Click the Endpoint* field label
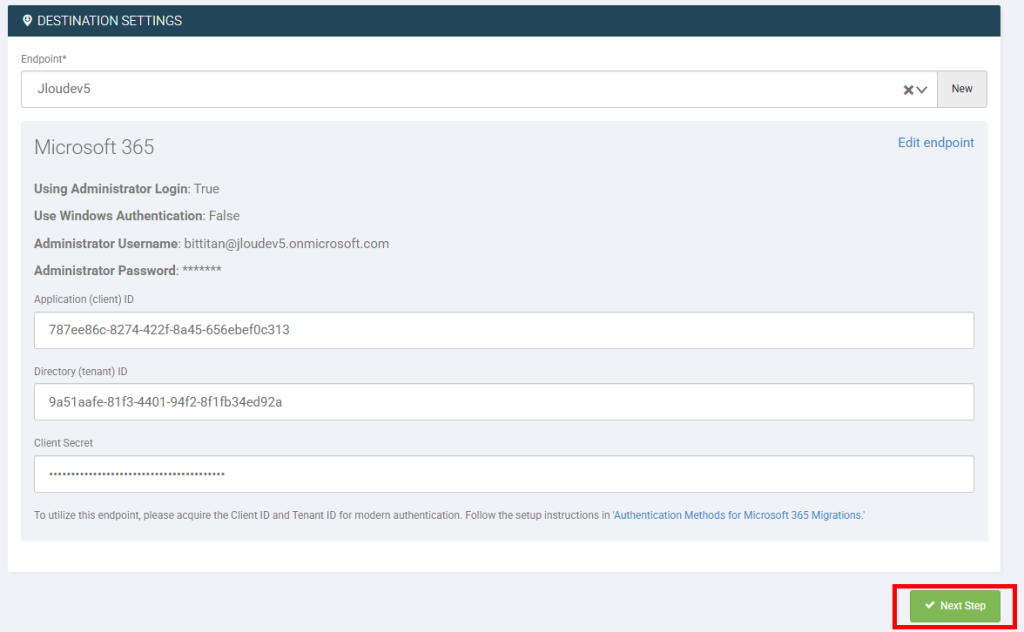 pos(44,59)
